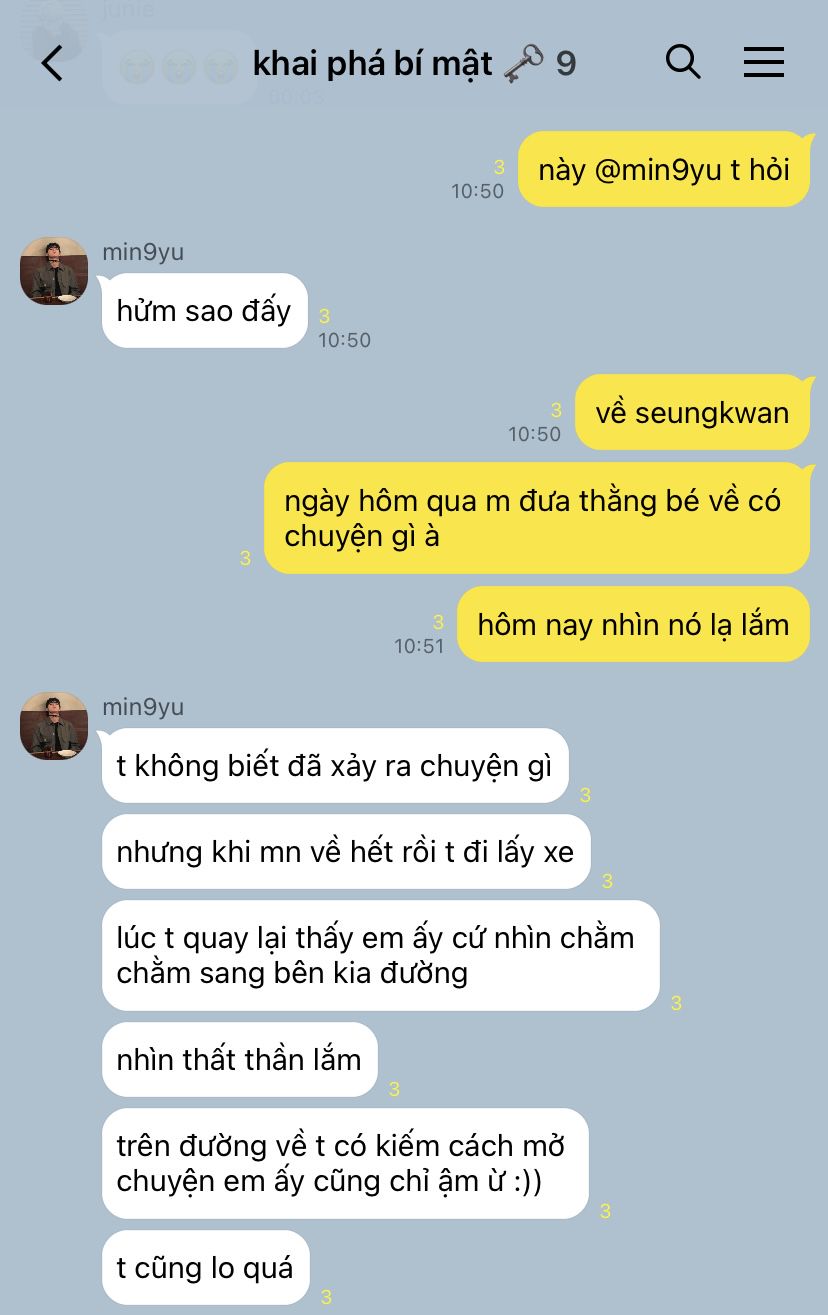Tap the @min9yu mention in yellow bubble

[657, 169]
